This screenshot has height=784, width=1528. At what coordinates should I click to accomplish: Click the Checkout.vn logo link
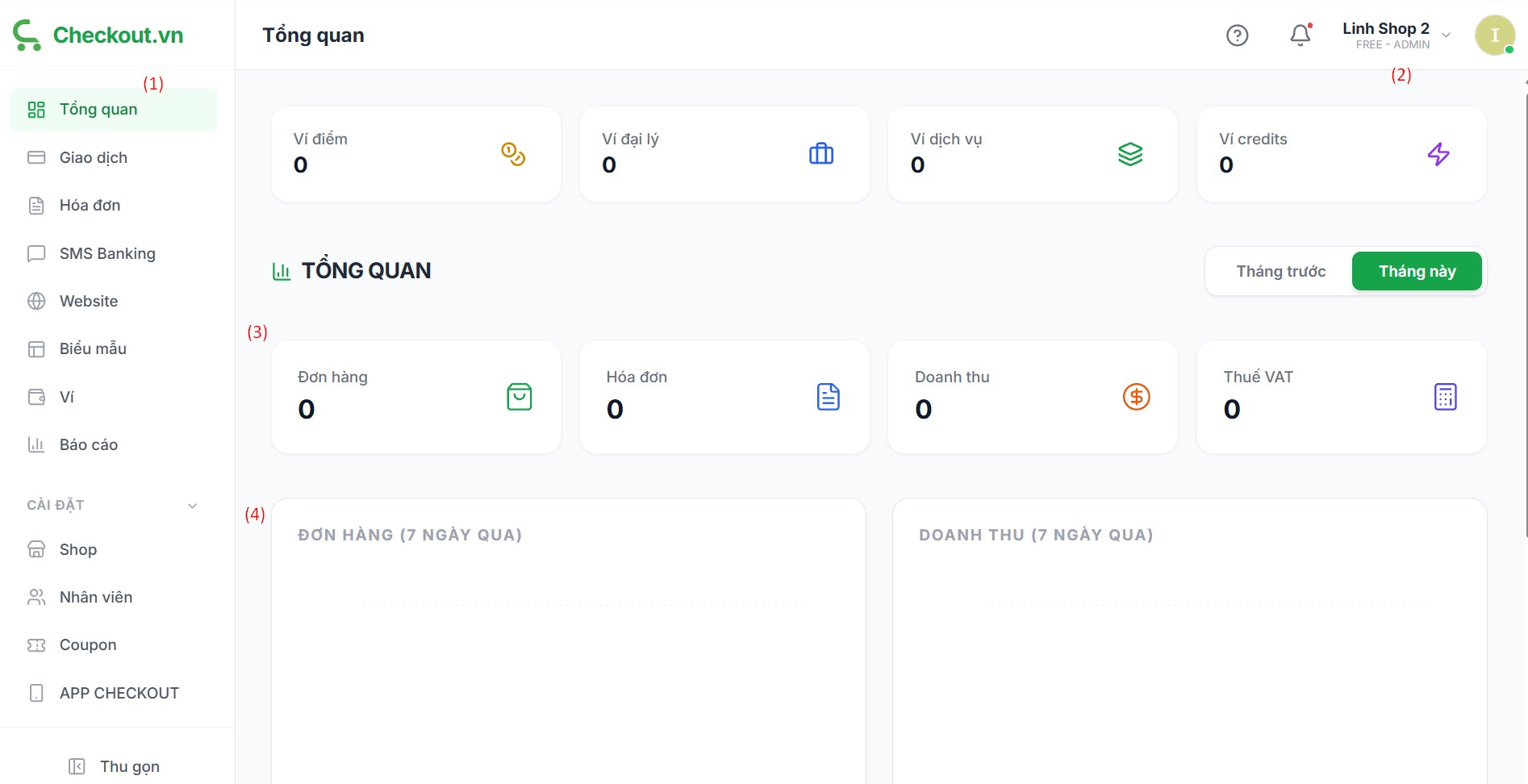click(x=98, y=35)
